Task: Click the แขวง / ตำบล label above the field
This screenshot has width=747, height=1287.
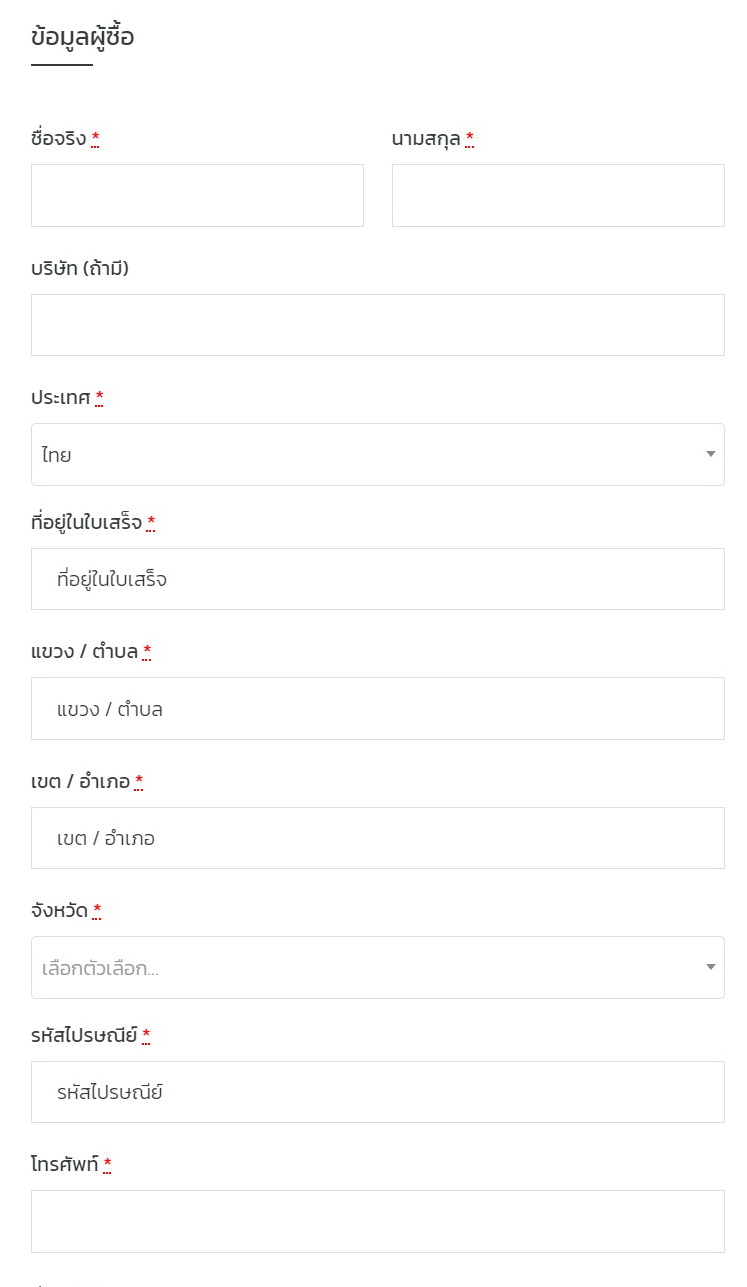Action: pyautogui.click(x=85, y=652)
